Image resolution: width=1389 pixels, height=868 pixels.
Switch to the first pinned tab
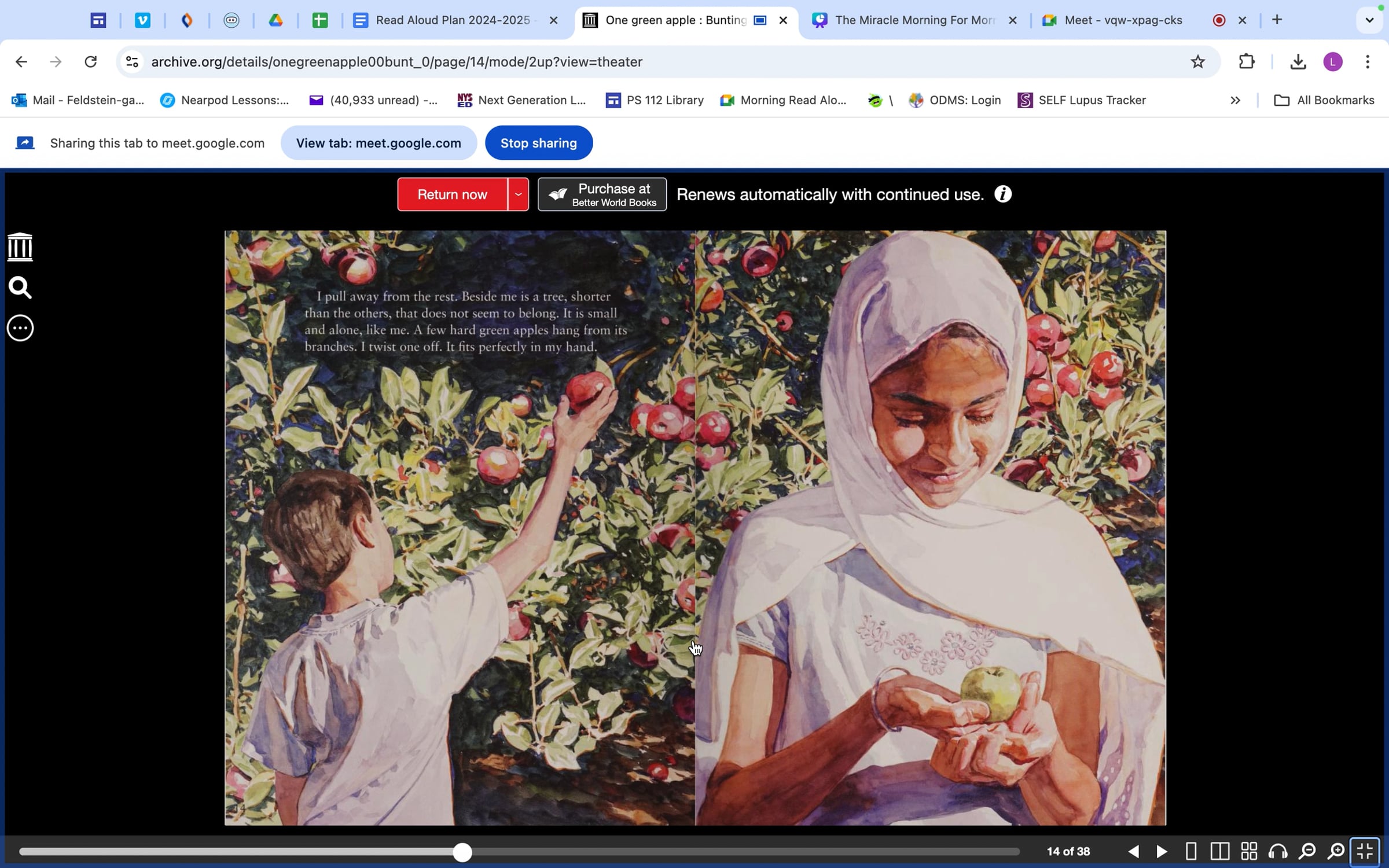(x=98, y=20)
